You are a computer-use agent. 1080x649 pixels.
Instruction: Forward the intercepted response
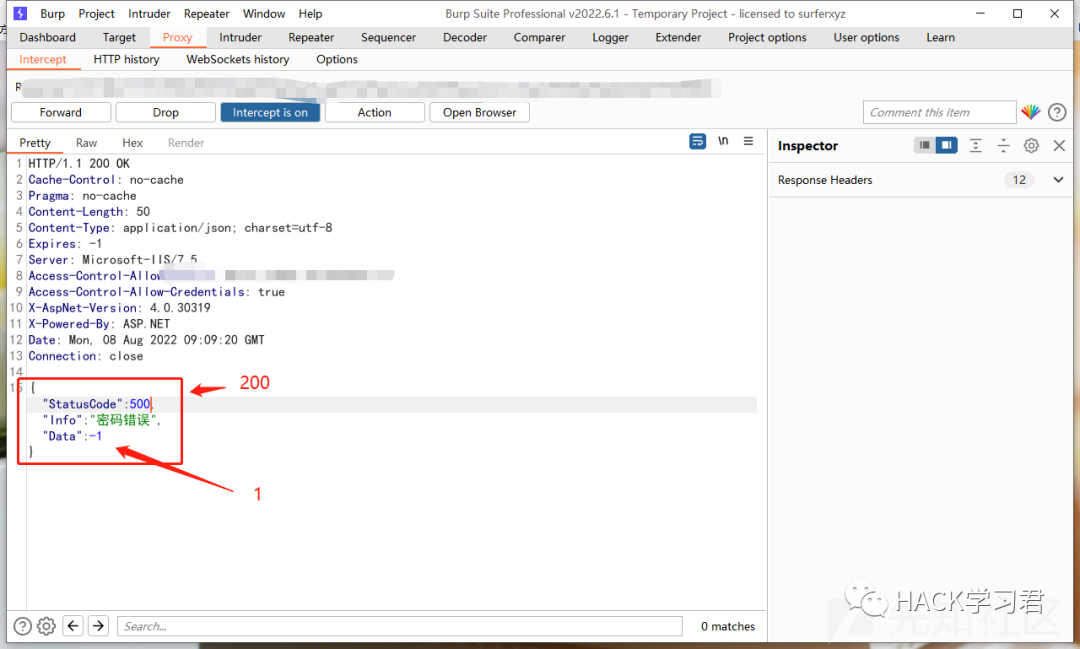click(61, 112)
